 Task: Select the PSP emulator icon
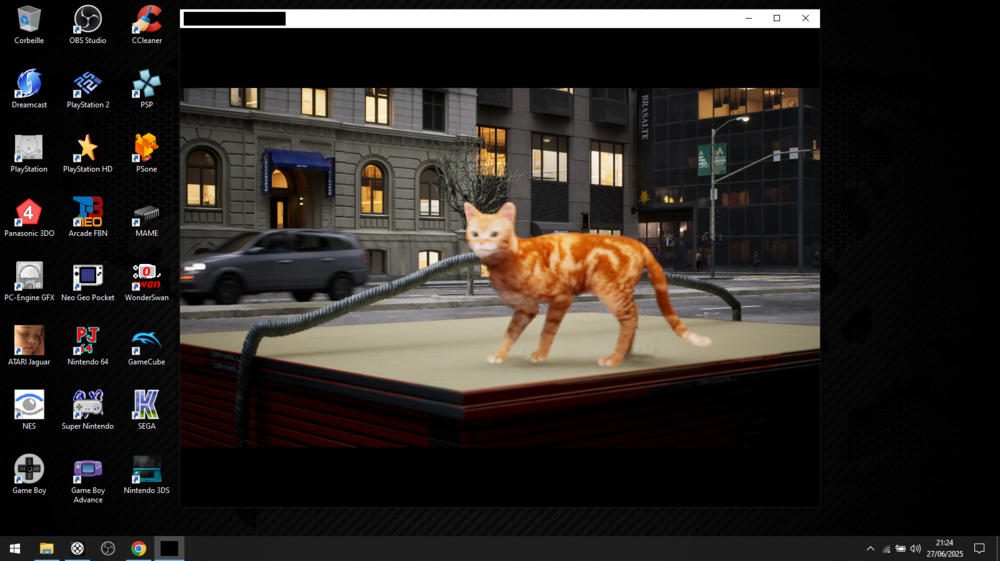(146, 84)
